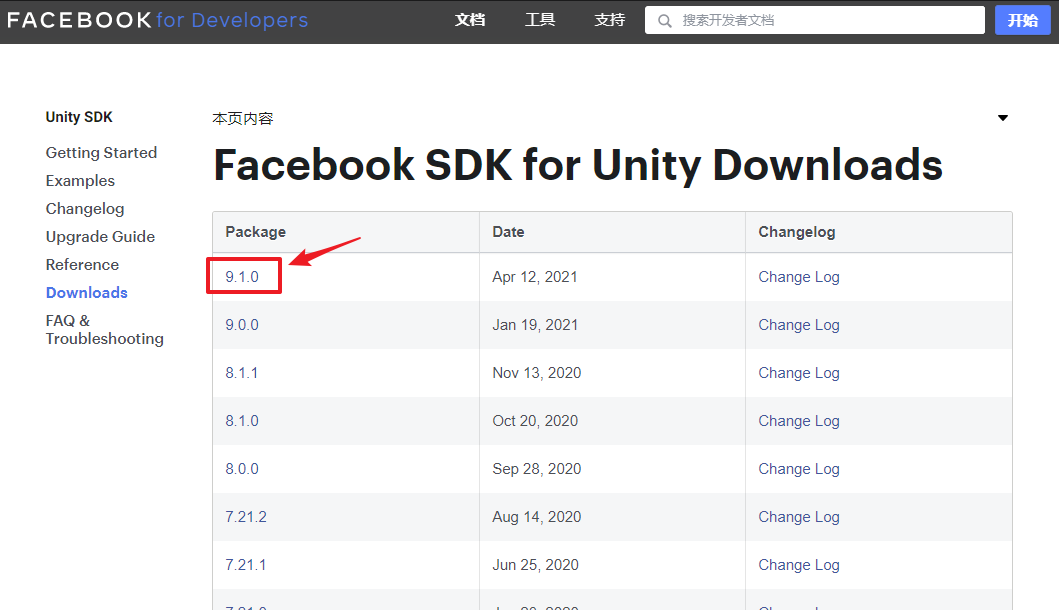Open Change Log for Sep 28, 2020
The width and height of the screenshot is (1059, 610).
click(x=799, y=469)
